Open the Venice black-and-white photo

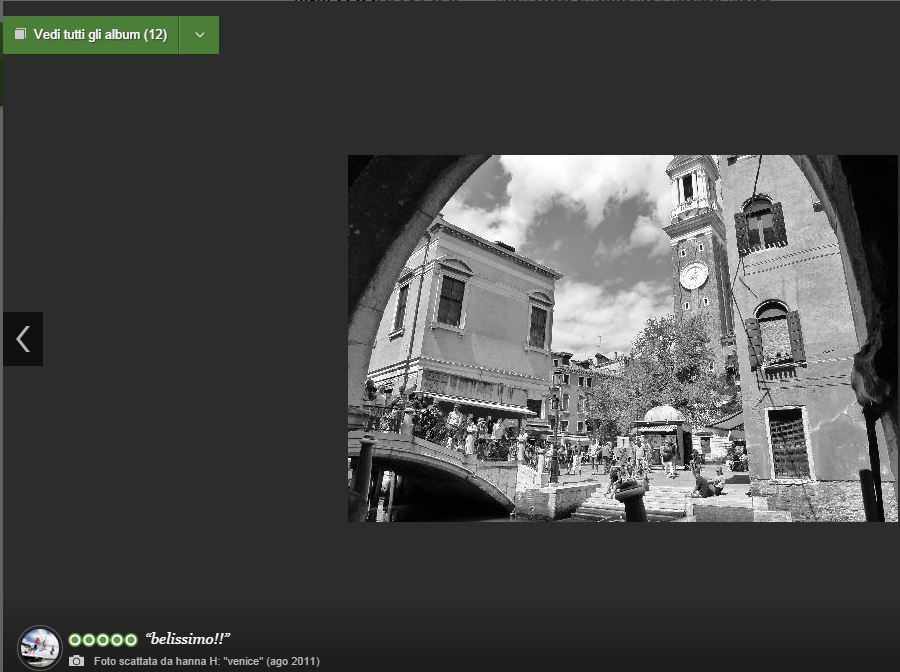[x=623, y=338]
